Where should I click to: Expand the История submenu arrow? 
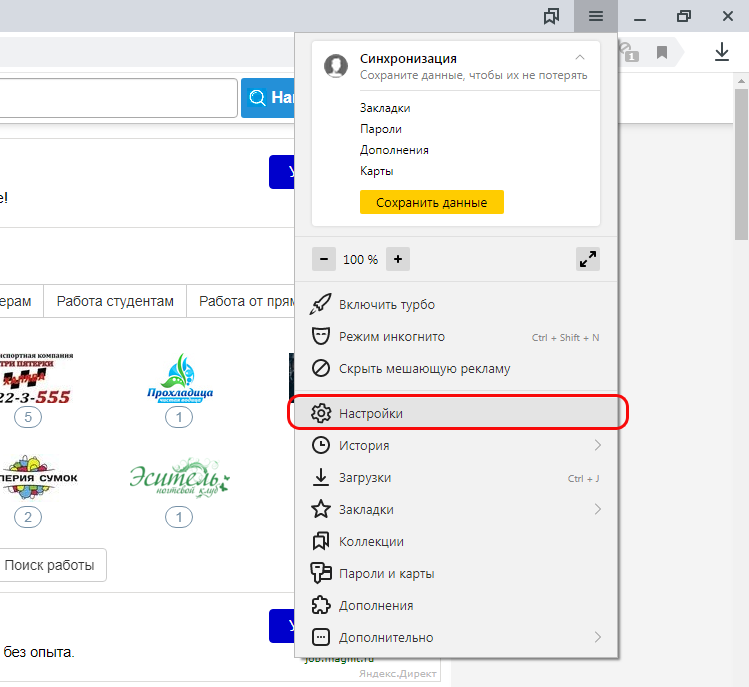click(598, 445)
